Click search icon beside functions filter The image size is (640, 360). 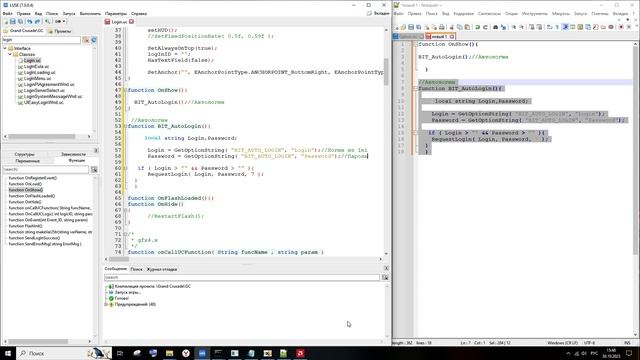tap(94, 169)
